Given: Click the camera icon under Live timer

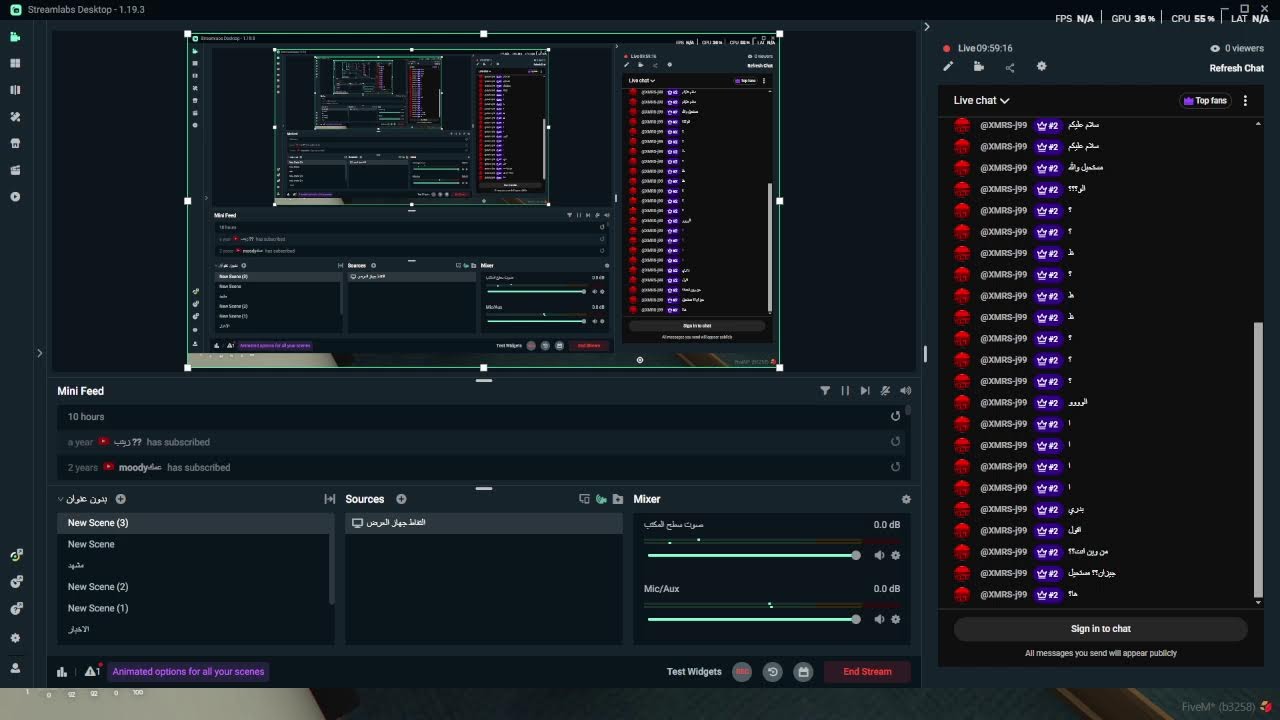Looking at the screenshot, I should (979, 67).
